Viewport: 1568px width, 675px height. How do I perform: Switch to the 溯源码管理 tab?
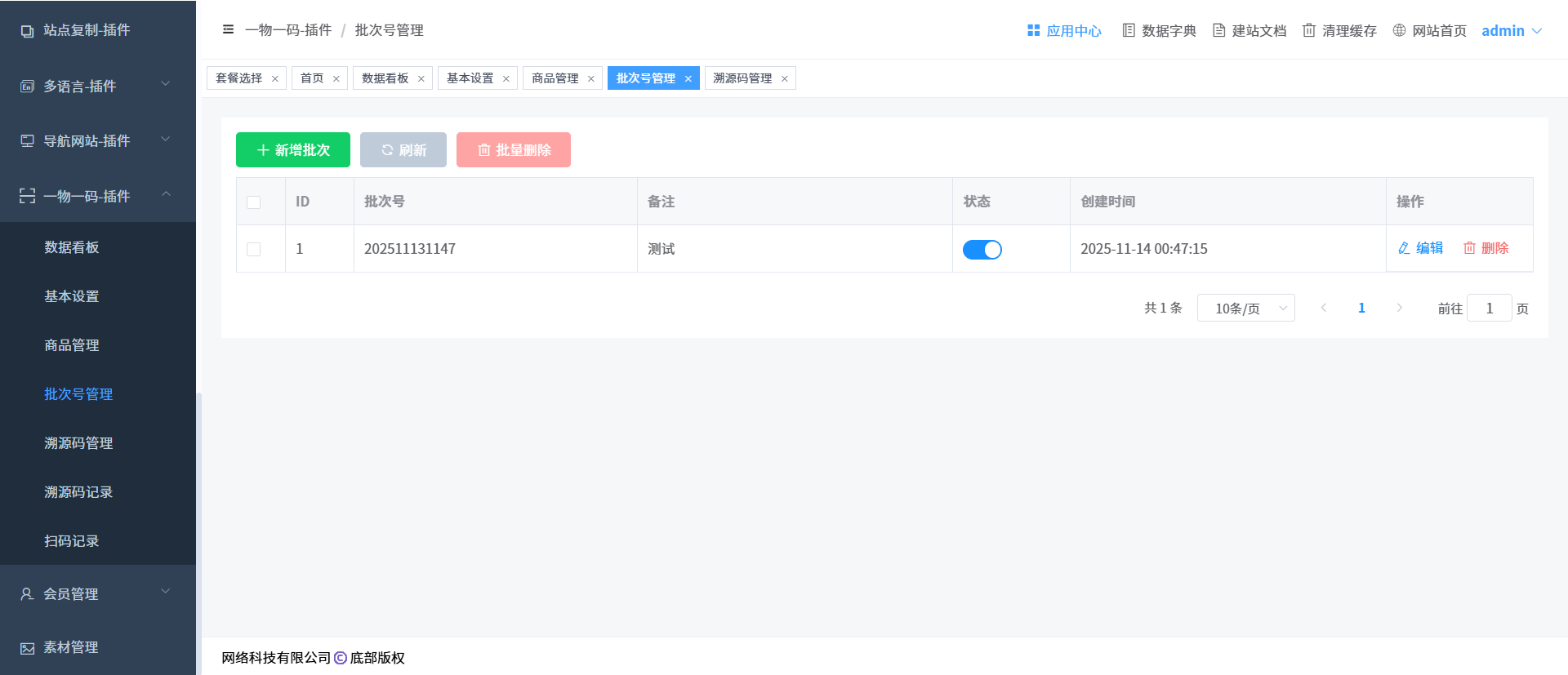pos(742,78)
